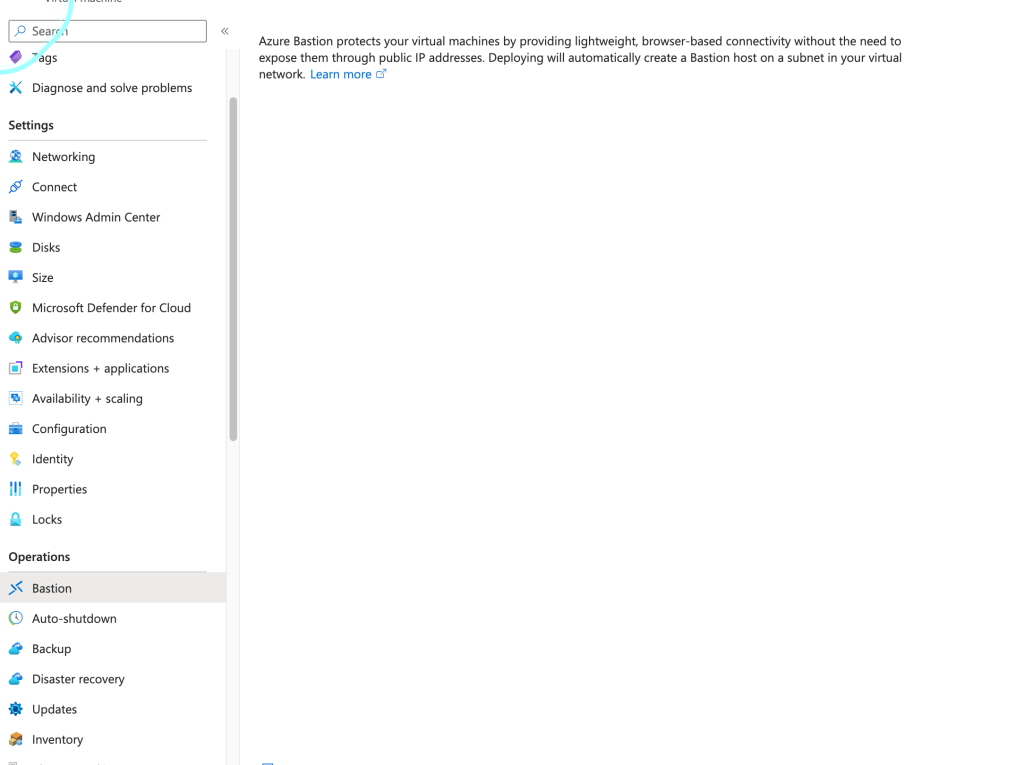Click the Backup cloud icon

16,649
